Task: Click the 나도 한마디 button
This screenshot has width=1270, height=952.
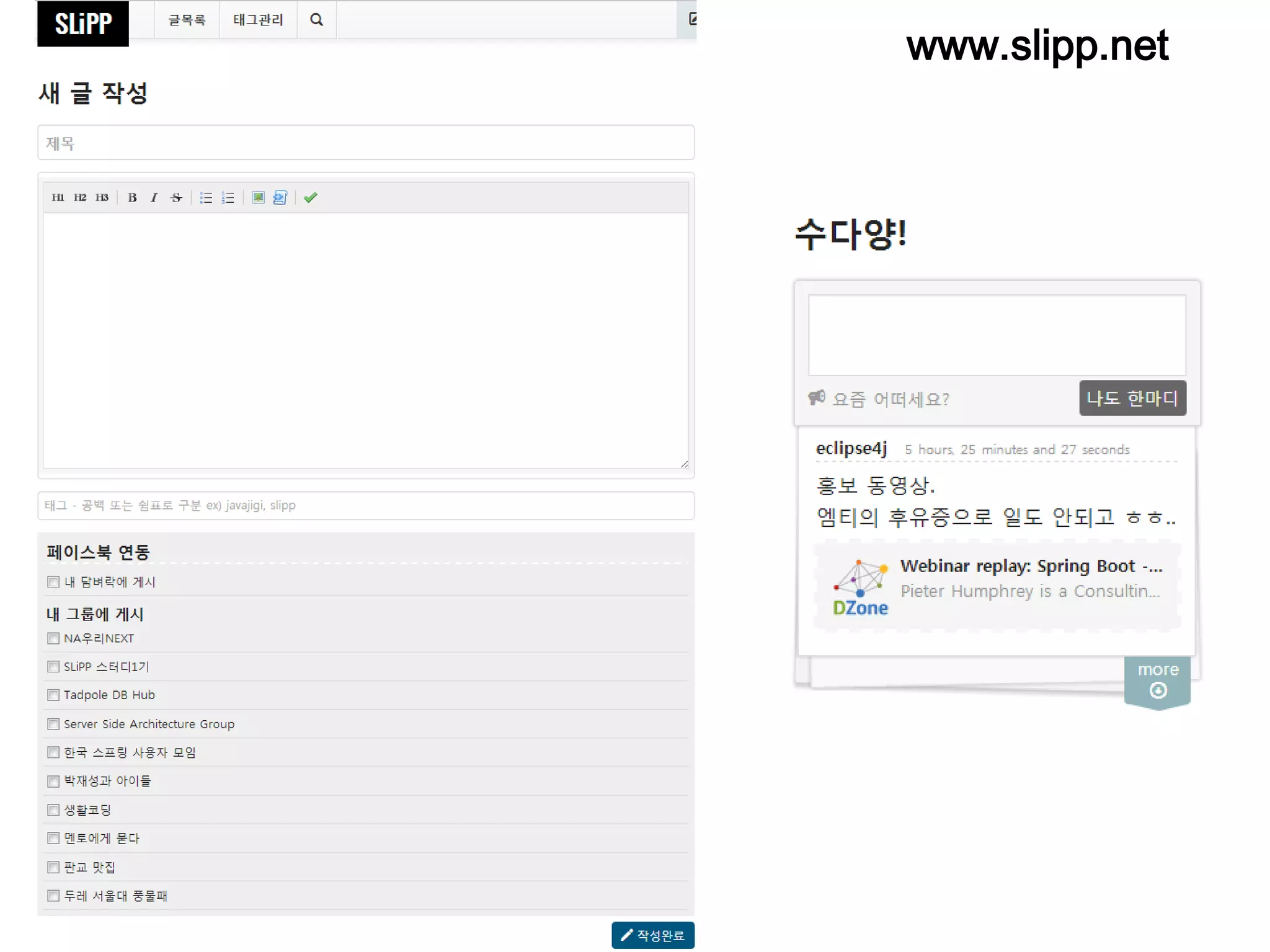Action: [x=1132, y=398]
